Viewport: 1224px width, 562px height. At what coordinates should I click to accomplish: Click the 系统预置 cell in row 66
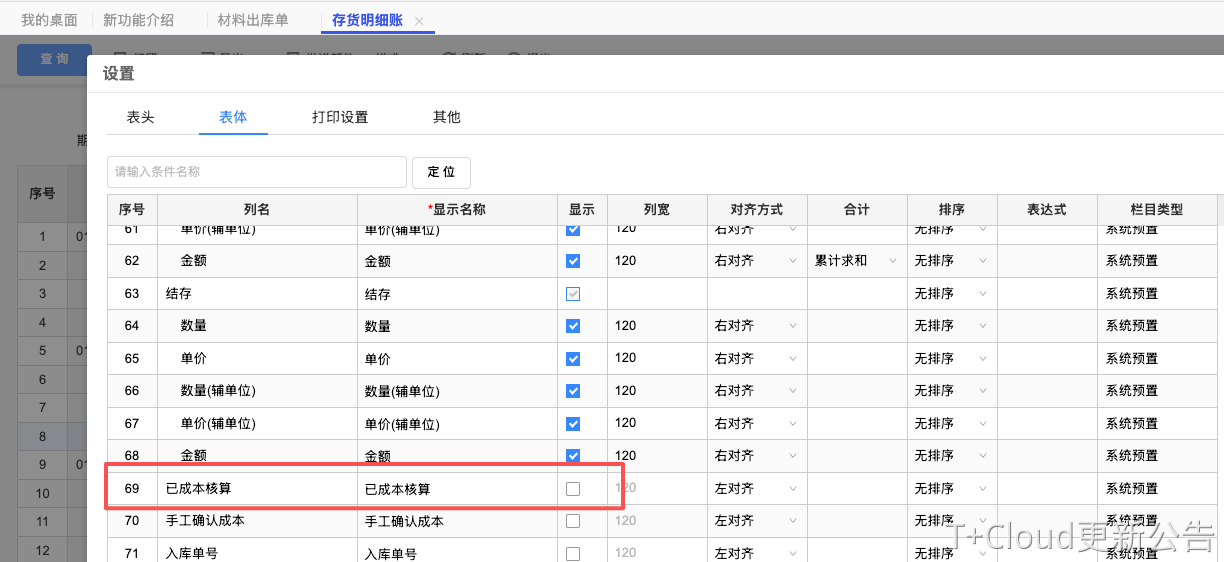[x=1157, y=391]
